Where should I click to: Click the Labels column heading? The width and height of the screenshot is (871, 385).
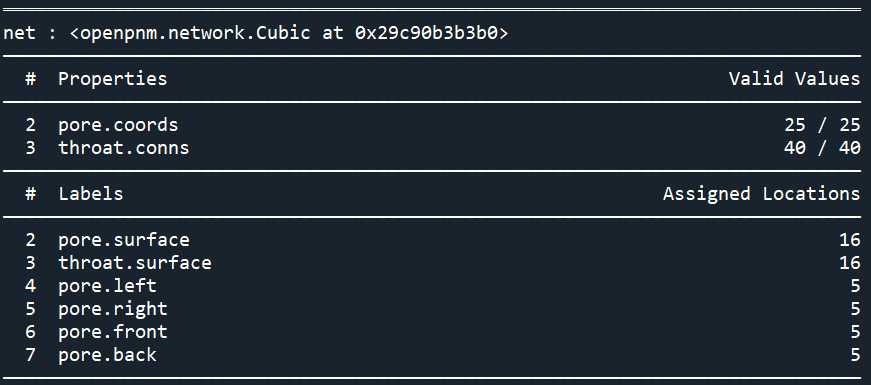[91, 193]
